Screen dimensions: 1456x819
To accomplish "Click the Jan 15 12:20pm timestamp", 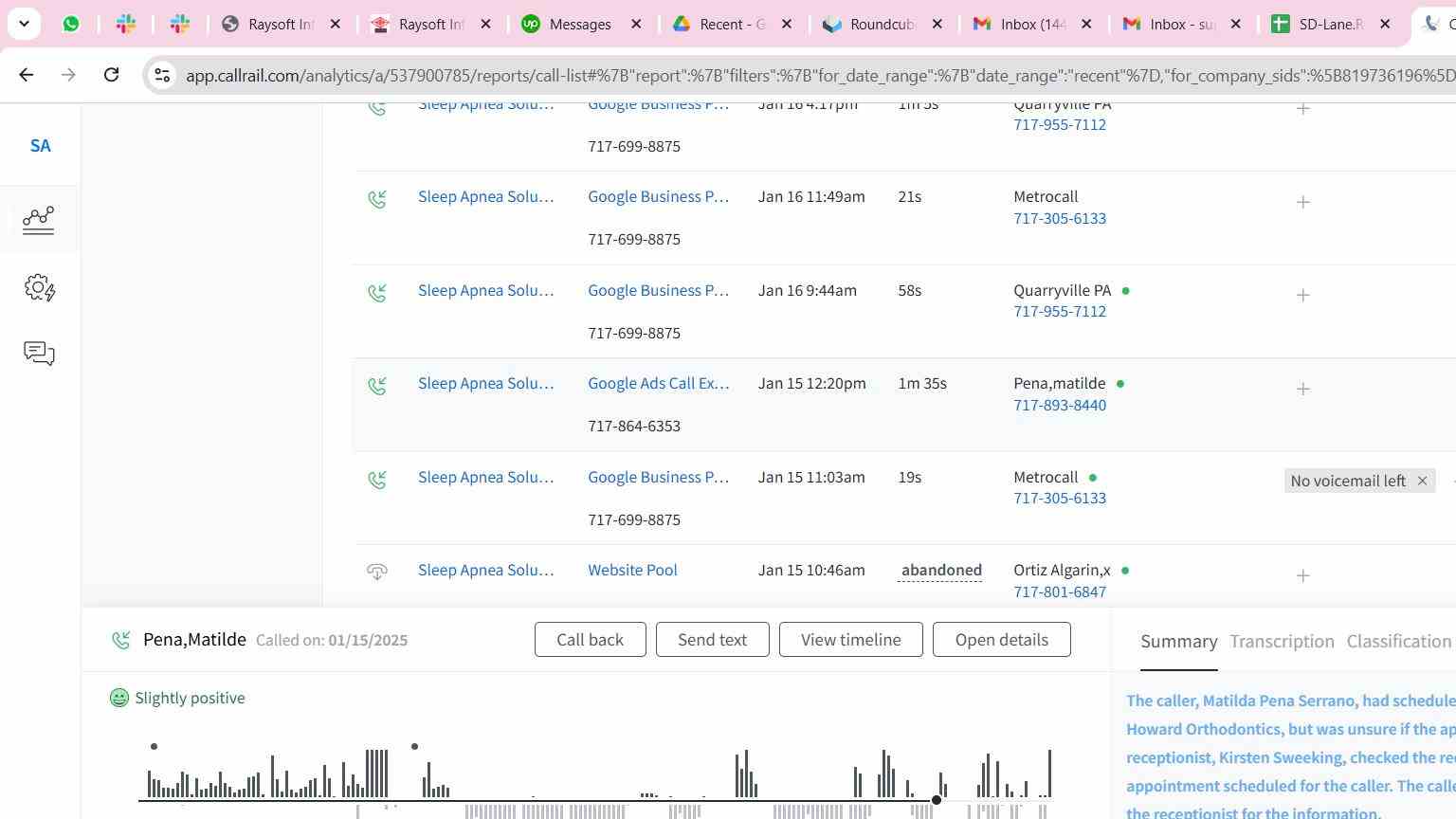I will pos(812,384).
